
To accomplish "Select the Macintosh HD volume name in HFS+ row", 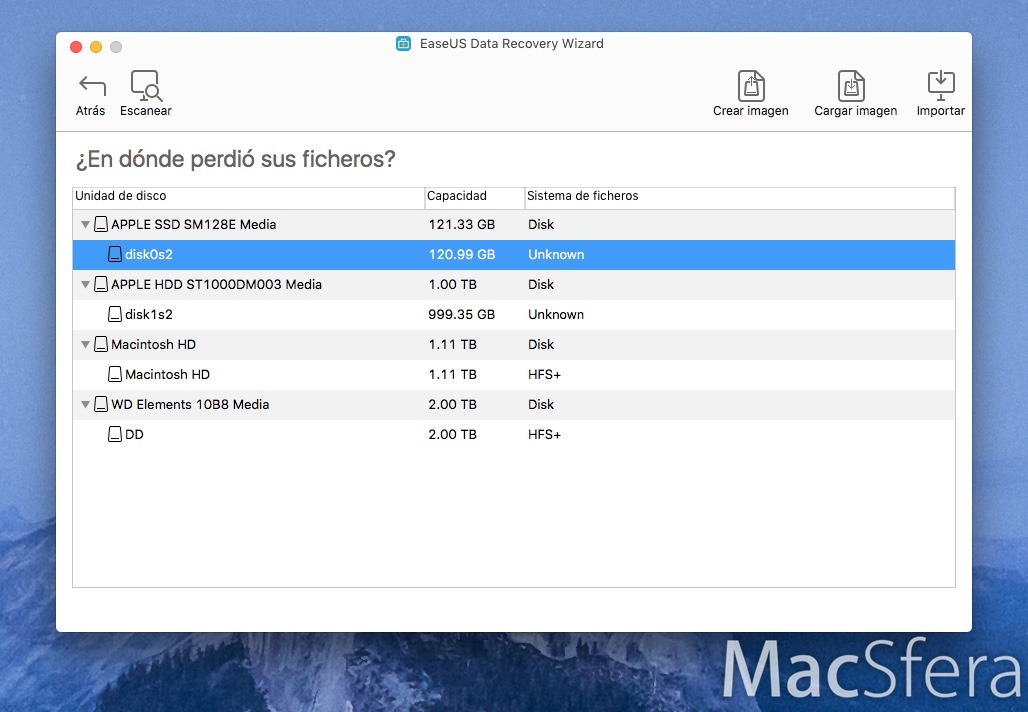I will click(x=167, y=374).
